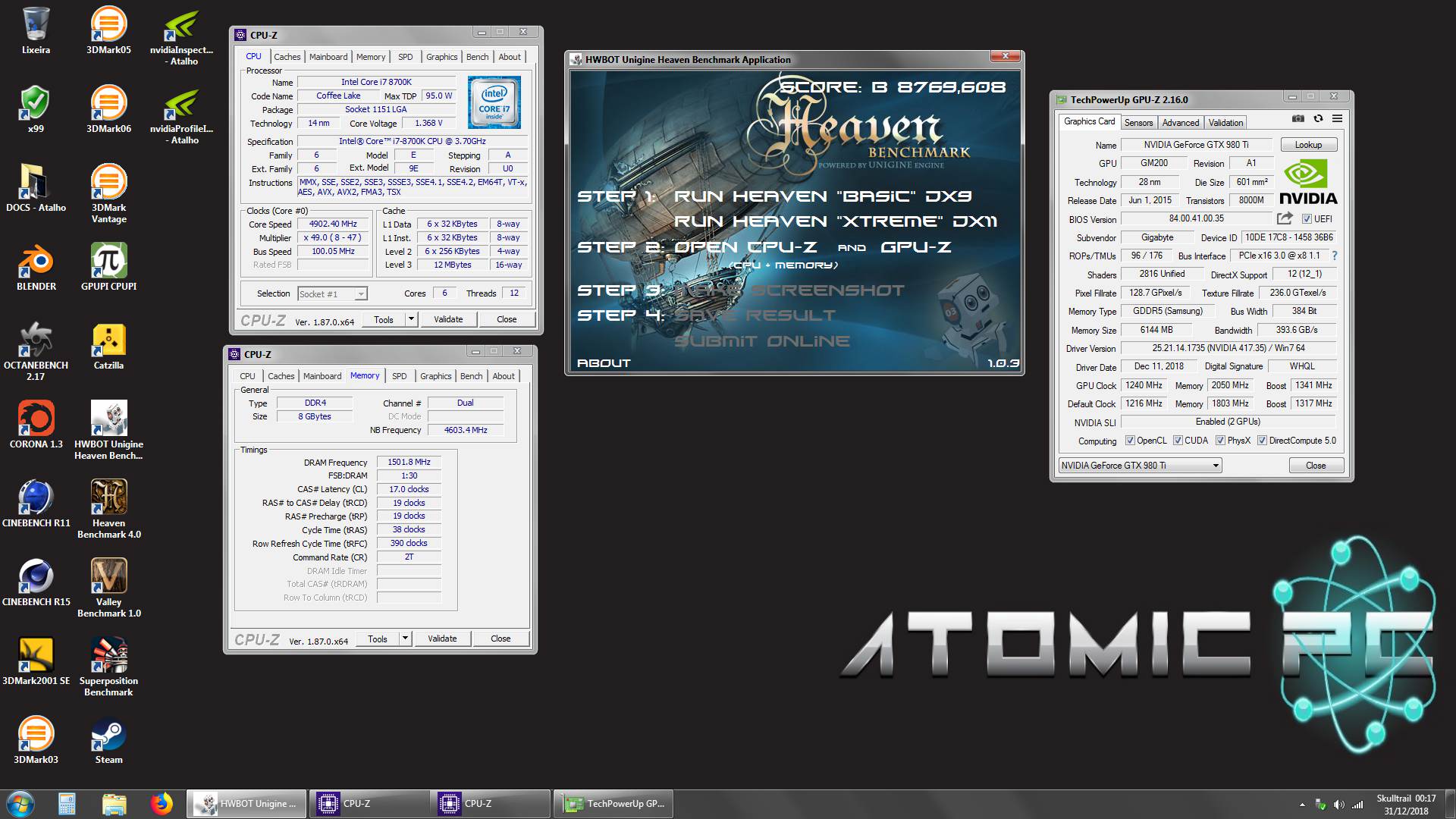
Task: Click RUN HEAVEN "XTREME" DX11 option
Action: [x=836, y=221]
